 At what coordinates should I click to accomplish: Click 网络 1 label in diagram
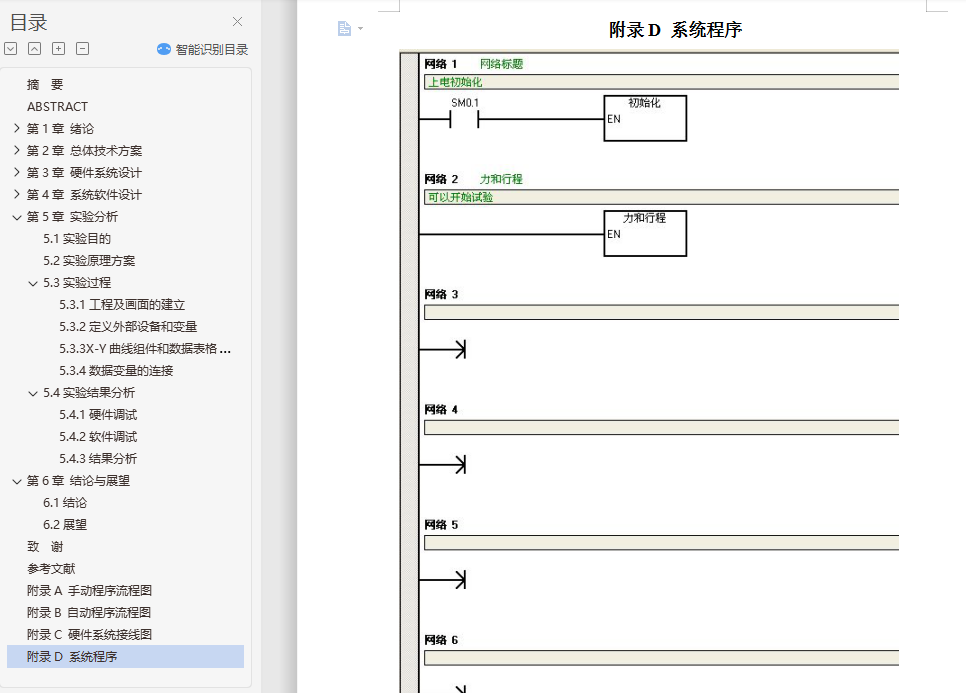tap(440, 64)
